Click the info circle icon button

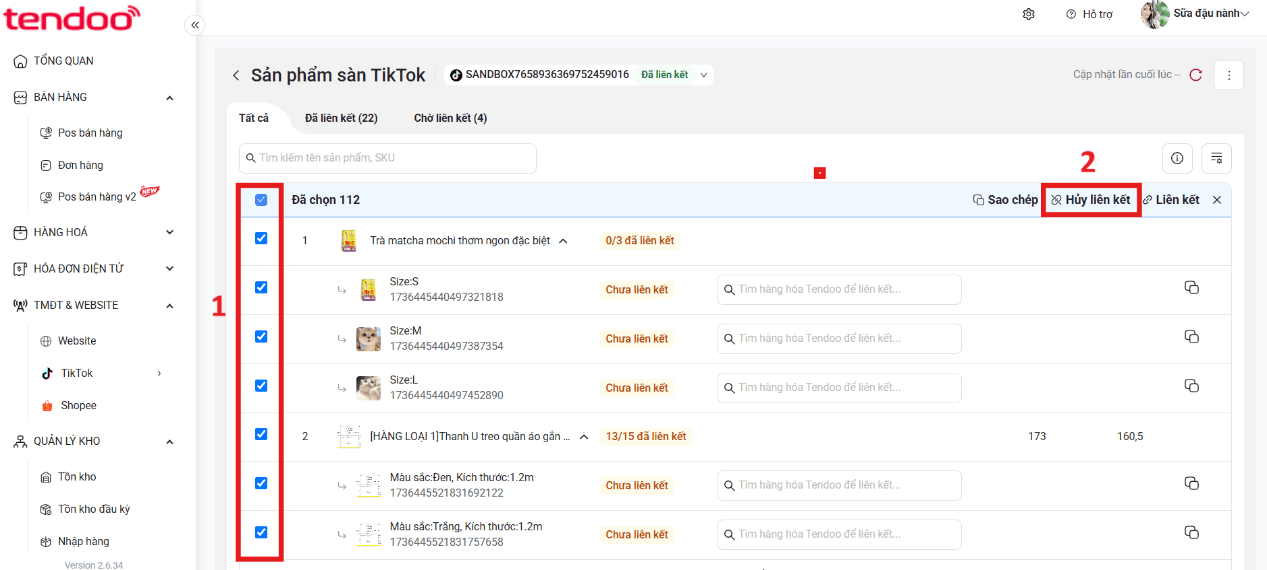click(1177, 158)
